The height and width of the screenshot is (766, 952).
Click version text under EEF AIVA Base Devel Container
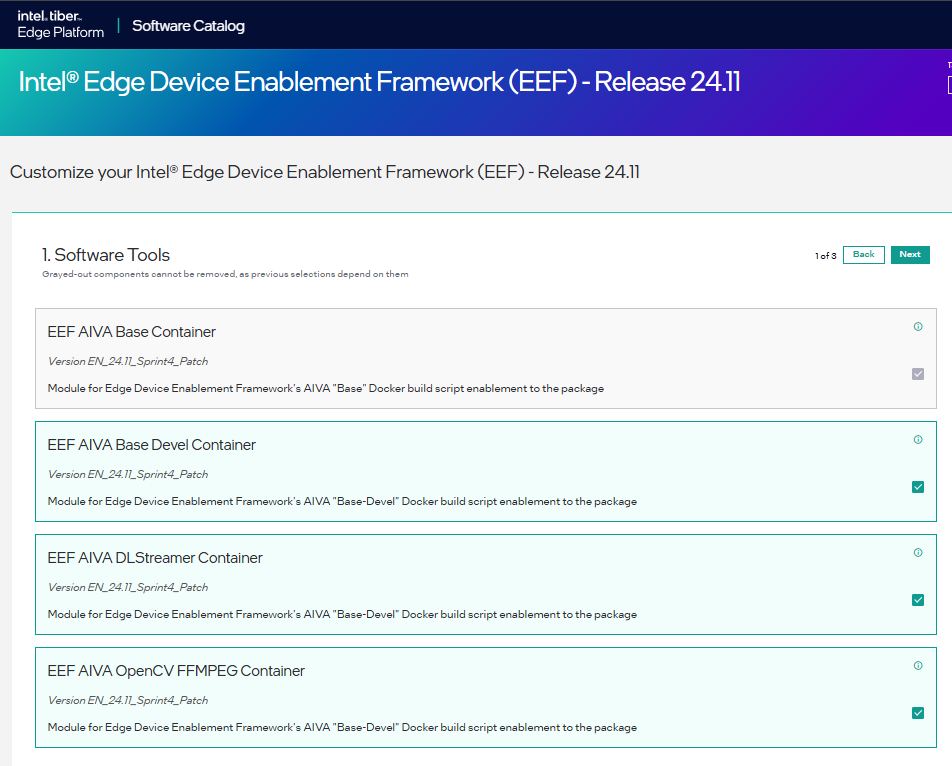pos(128,474)
